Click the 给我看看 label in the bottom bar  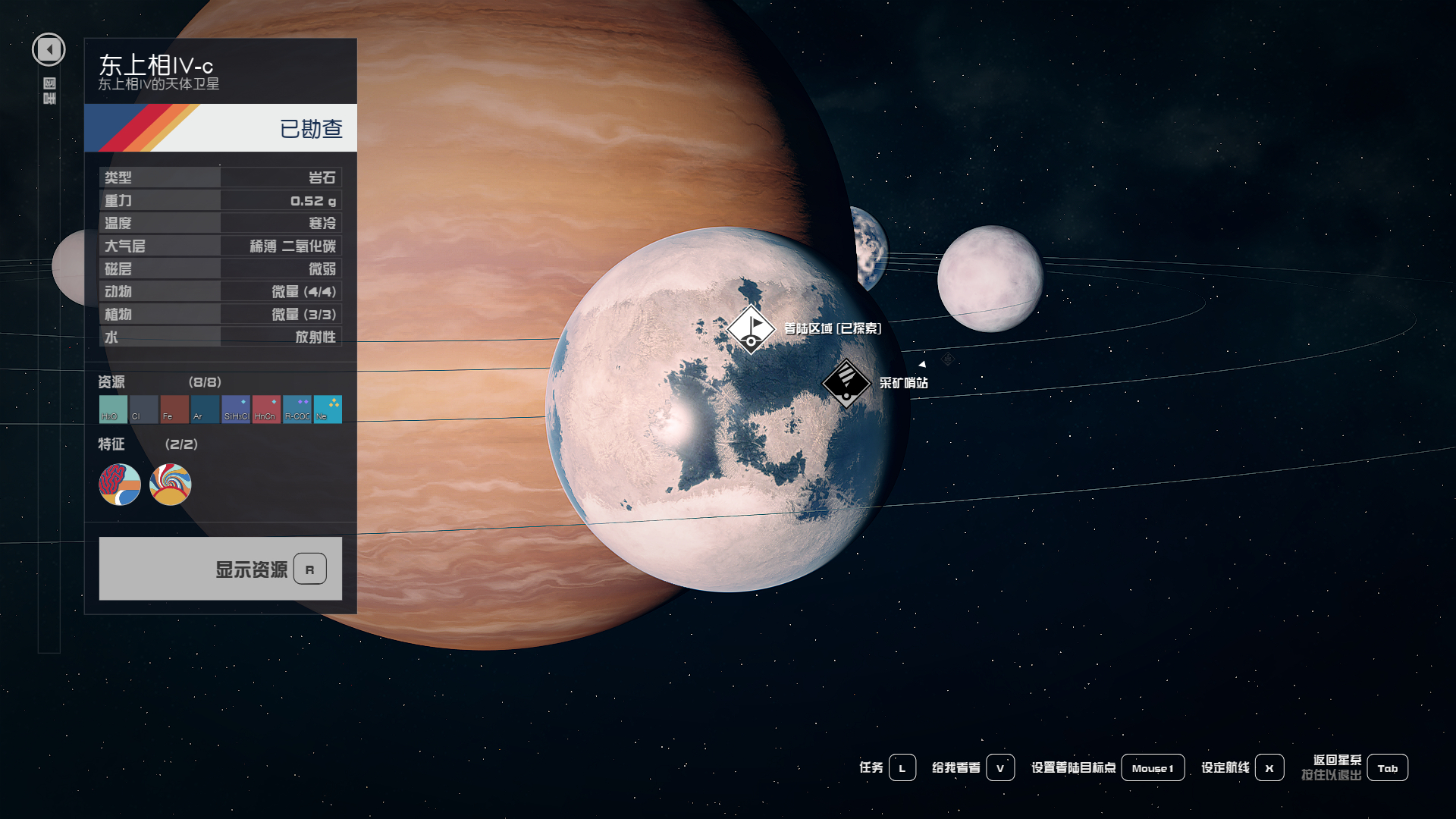point(956,767)
